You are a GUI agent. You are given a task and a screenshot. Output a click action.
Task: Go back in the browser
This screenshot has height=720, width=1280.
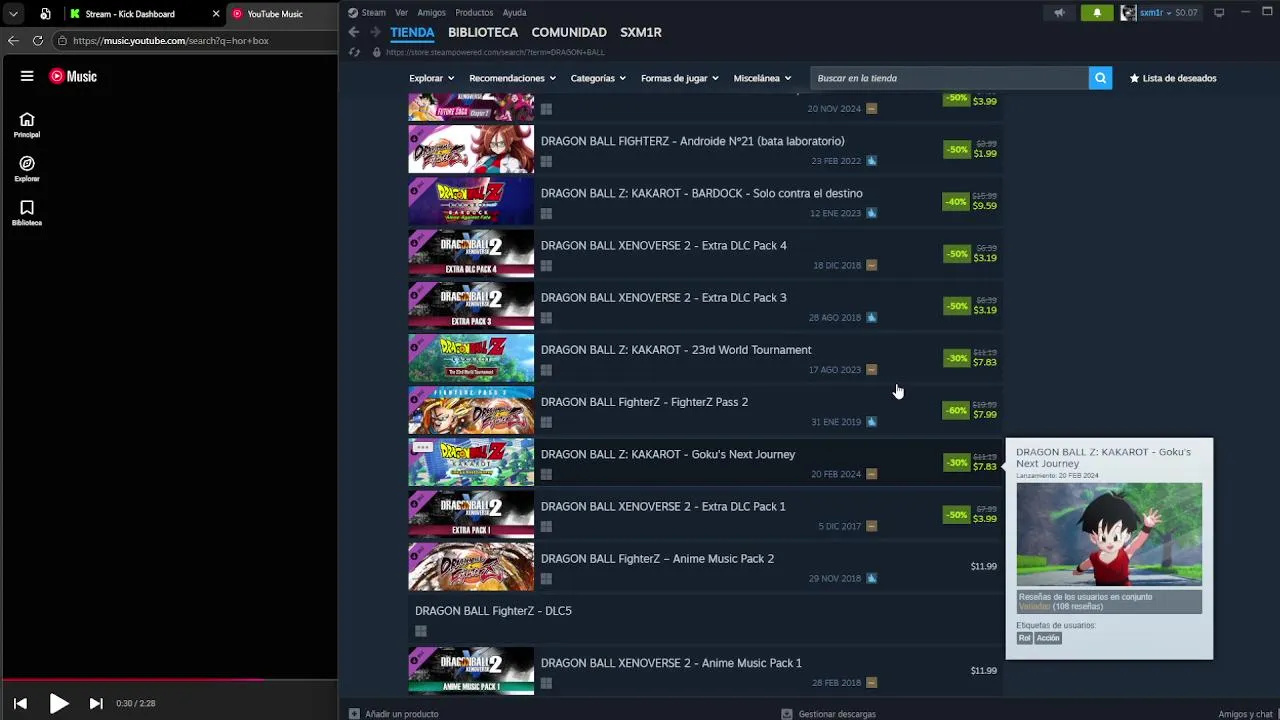click(x=12, y=41)
